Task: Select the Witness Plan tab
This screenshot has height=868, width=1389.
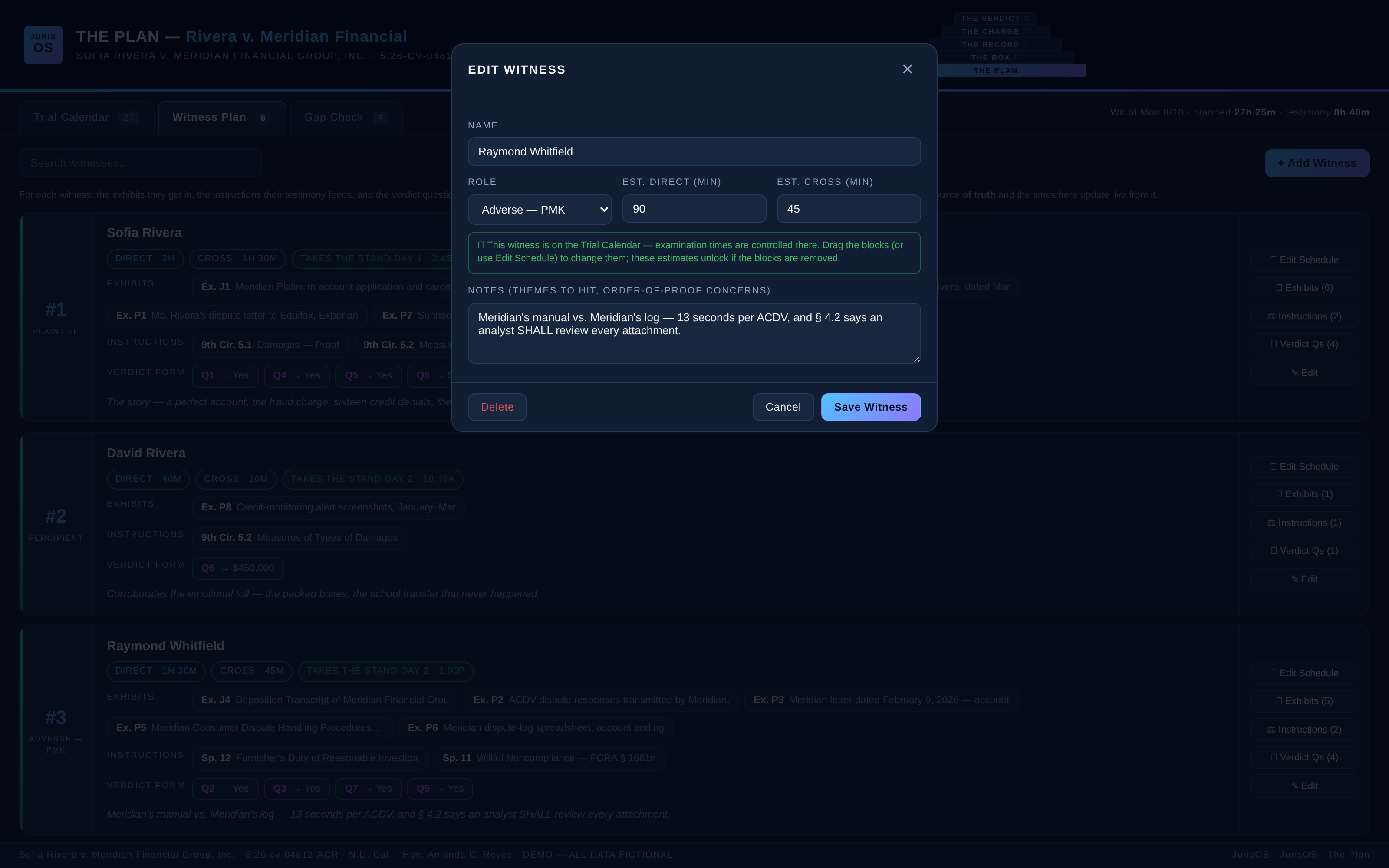Action: 221,118
